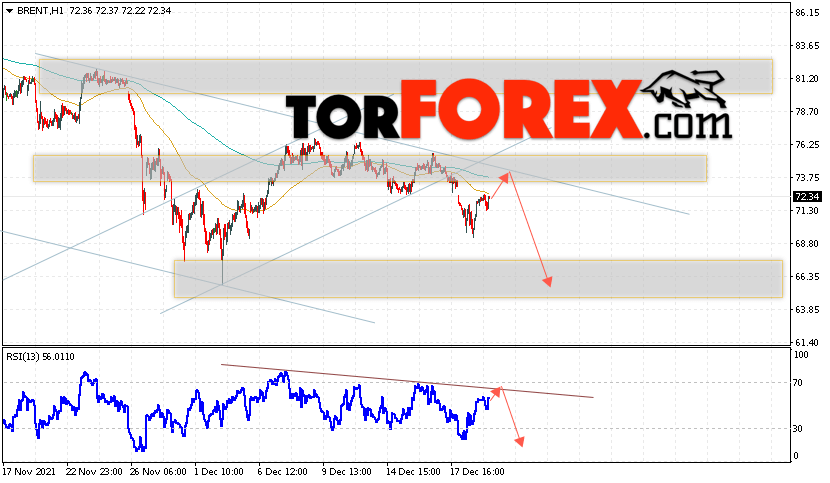Click the 76.25 price axis label
The width and height of the screenshot is (830, 483).
(x=807, y=145)
